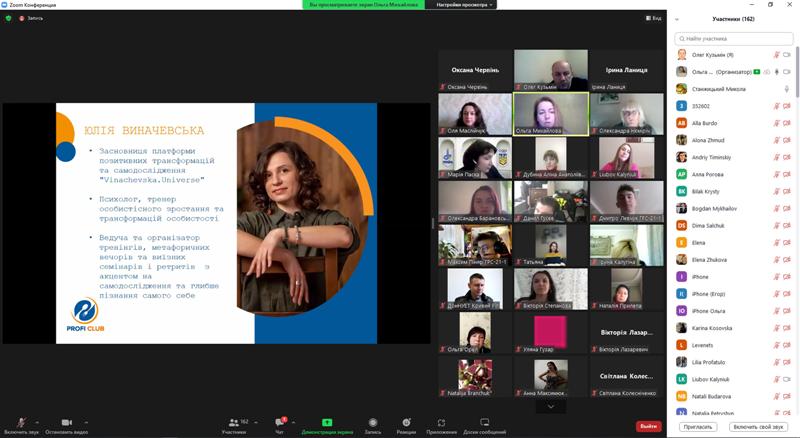Screen dimensions: 800x438
Task: Open the Reactions (Реакции) menu
Action: [406, 424]
